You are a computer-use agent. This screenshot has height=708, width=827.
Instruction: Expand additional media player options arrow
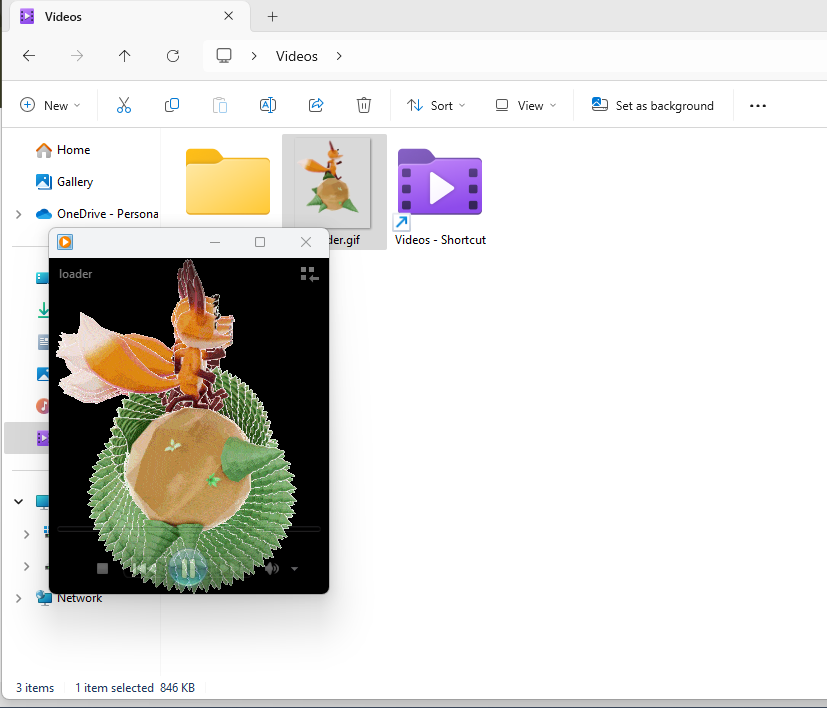tap(293, 568)
